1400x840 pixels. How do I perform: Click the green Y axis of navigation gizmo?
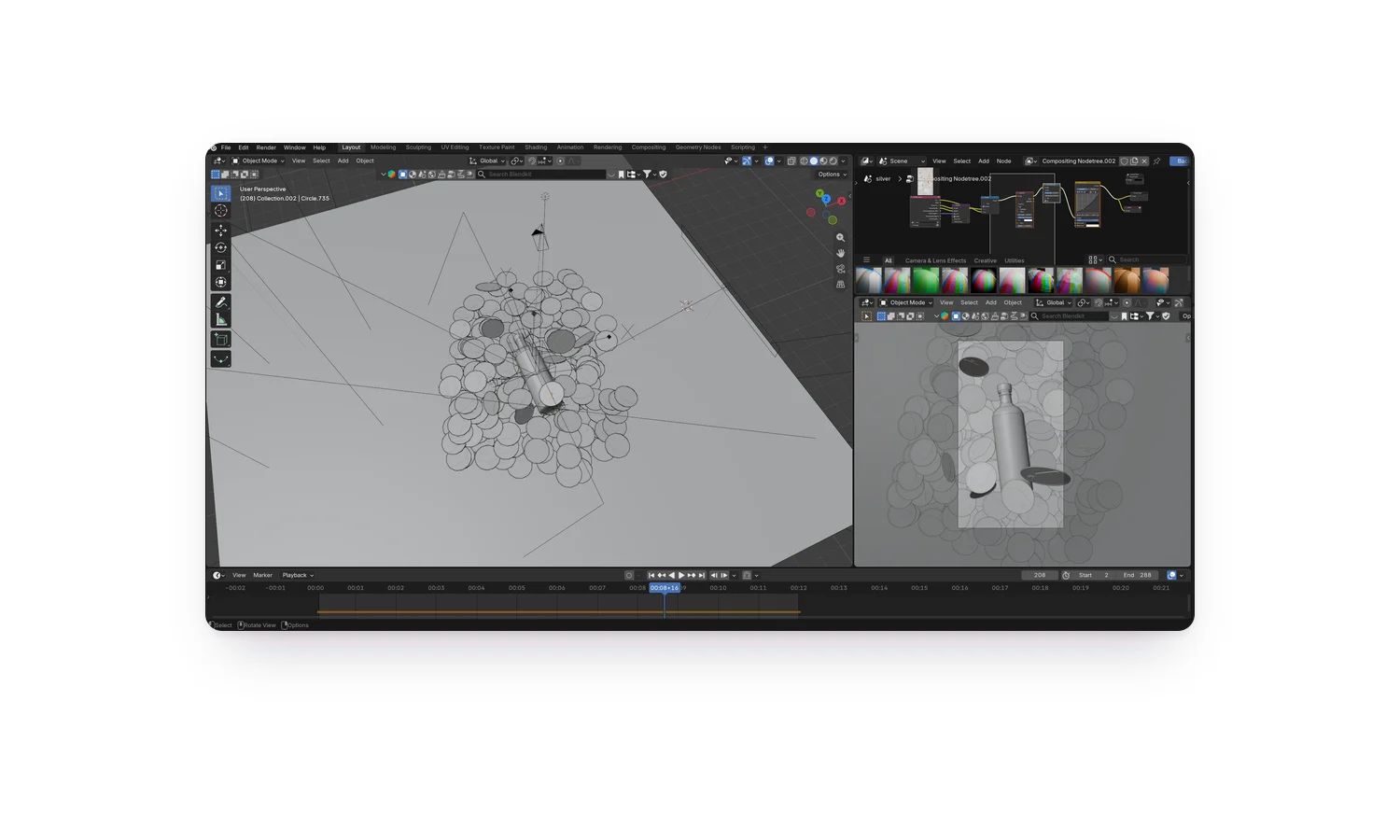(x=820, y=195)
